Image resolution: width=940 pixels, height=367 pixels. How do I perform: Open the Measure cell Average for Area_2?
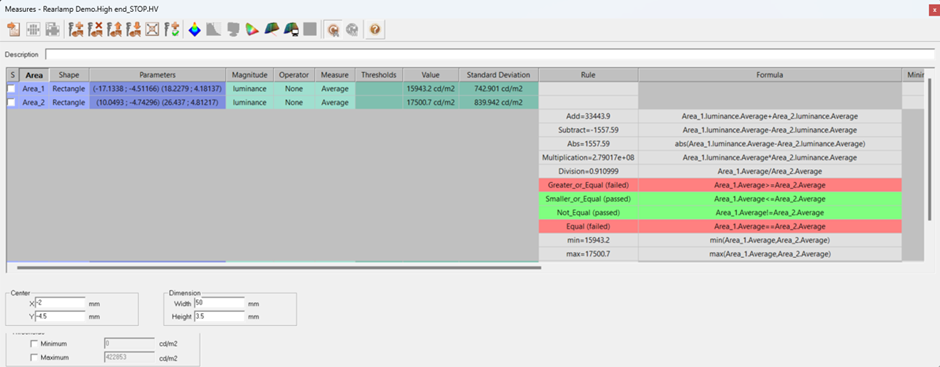[x=335, y=103]
